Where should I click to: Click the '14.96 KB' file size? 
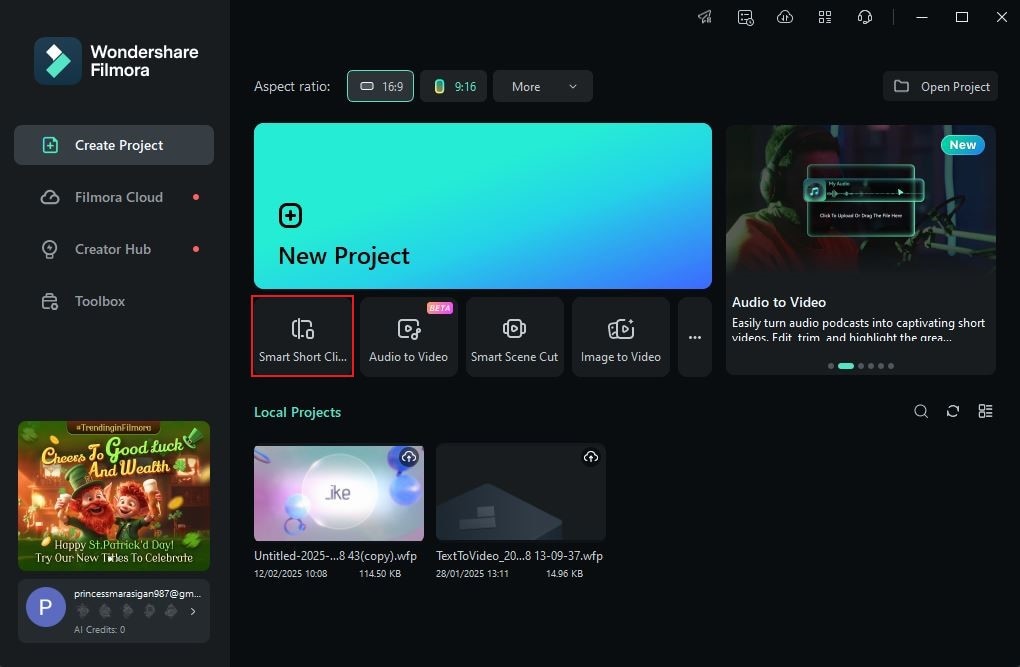coord(564,573)
